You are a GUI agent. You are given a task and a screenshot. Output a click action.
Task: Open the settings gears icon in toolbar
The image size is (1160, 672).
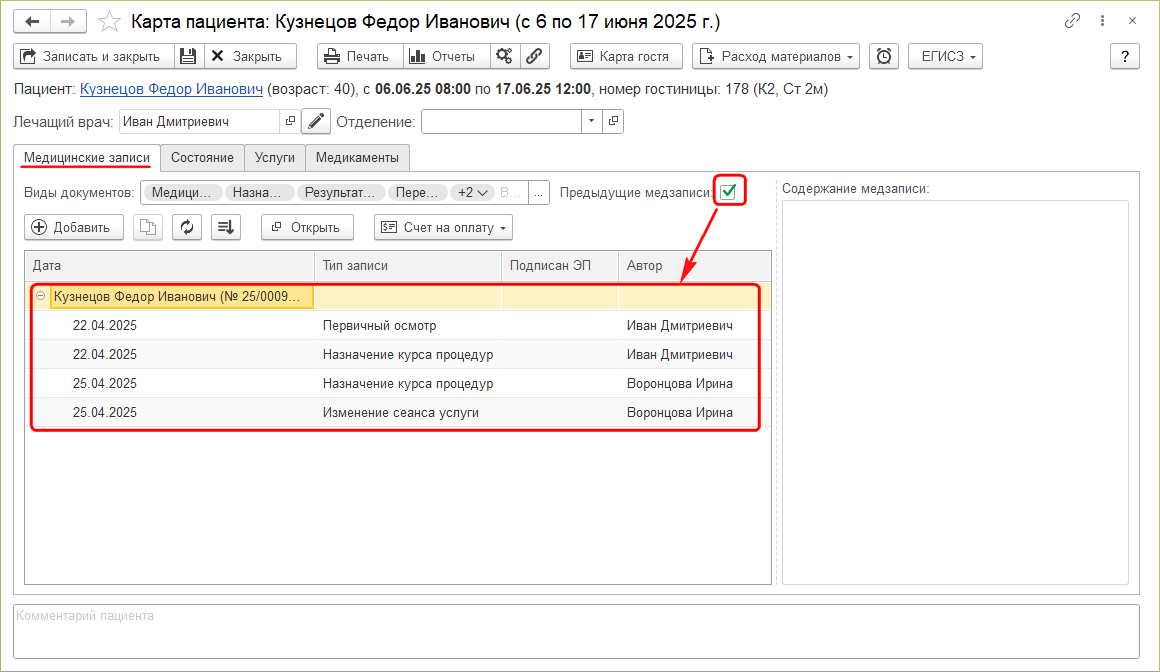click(504, 56)
